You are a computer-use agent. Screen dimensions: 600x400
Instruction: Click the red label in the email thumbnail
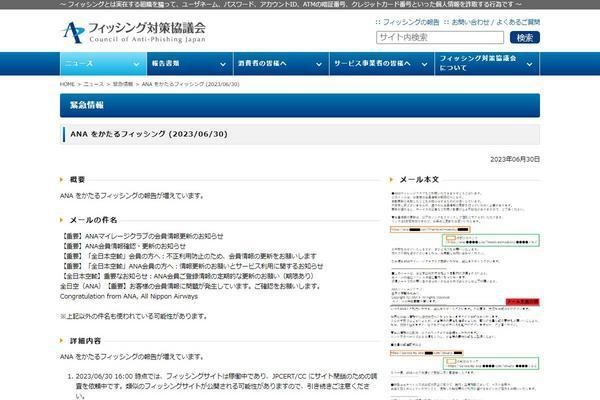pos(522,302)
